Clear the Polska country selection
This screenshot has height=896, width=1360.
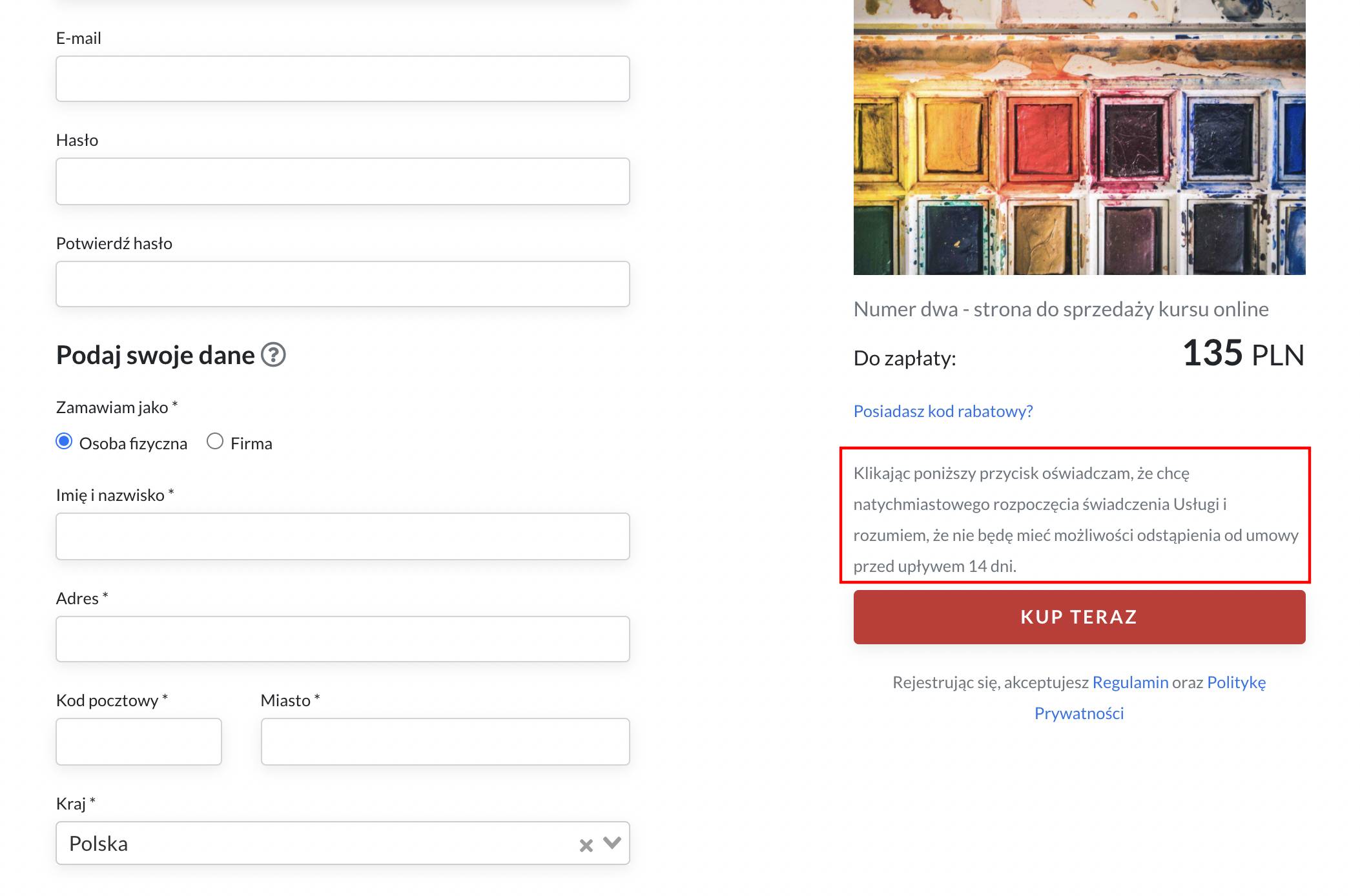click(586, 845)
